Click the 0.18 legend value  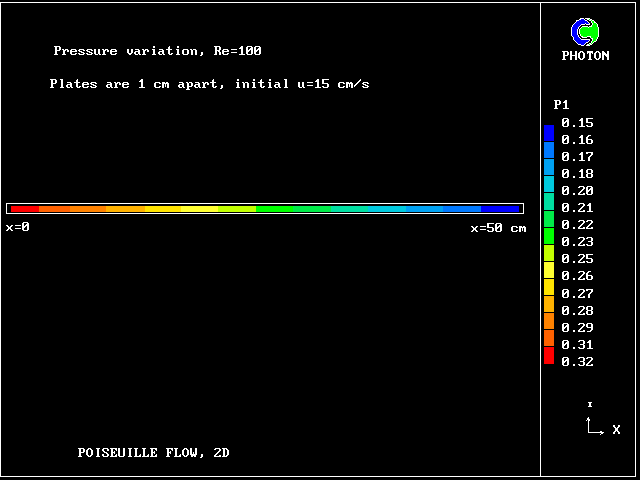[x=577, y=174]
